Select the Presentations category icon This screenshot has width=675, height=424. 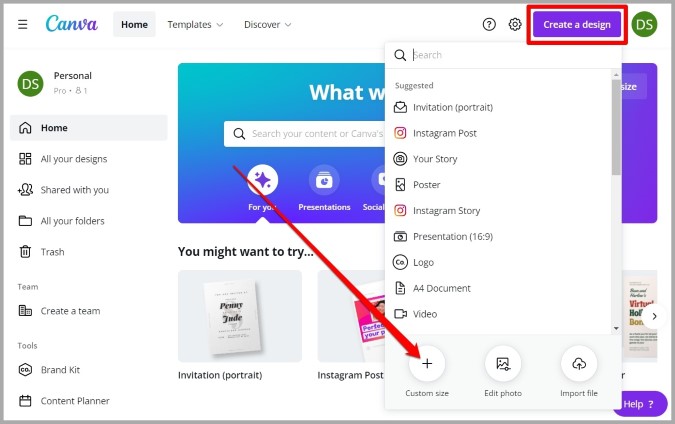point(324,180)
